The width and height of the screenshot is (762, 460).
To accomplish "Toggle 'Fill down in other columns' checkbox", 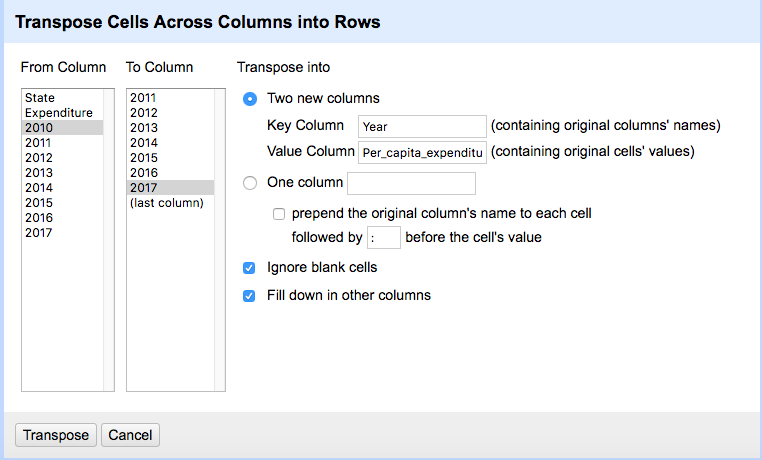I will pos(249,296).
